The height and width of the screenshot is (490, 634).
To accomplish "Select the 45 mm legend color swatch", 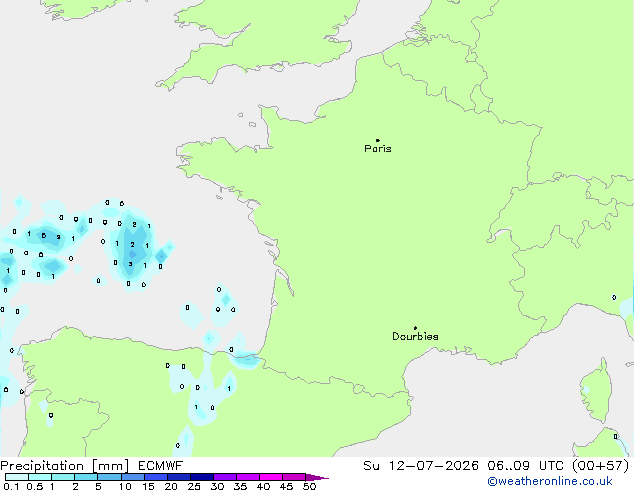I will [294, 477].
